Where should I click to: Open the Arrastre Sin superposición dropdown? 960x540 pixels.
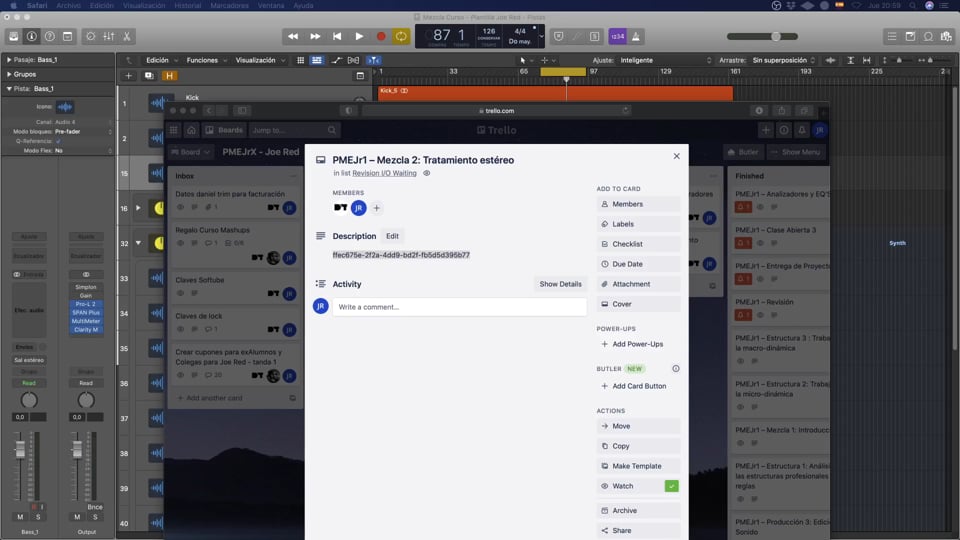pyautogui.click(x=784, y=60)
